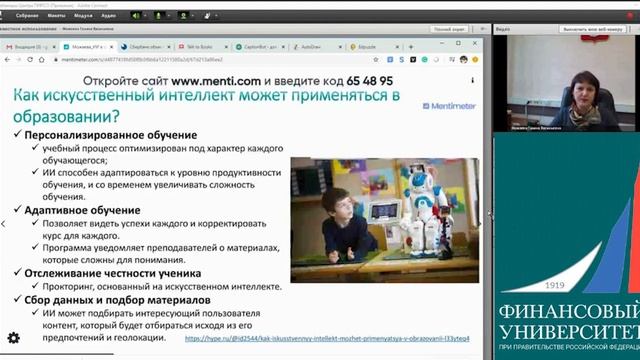Open the hype.ru source link
Image resolution: width=640 pixels, height=360 pixels.
(x=327, y=339)
